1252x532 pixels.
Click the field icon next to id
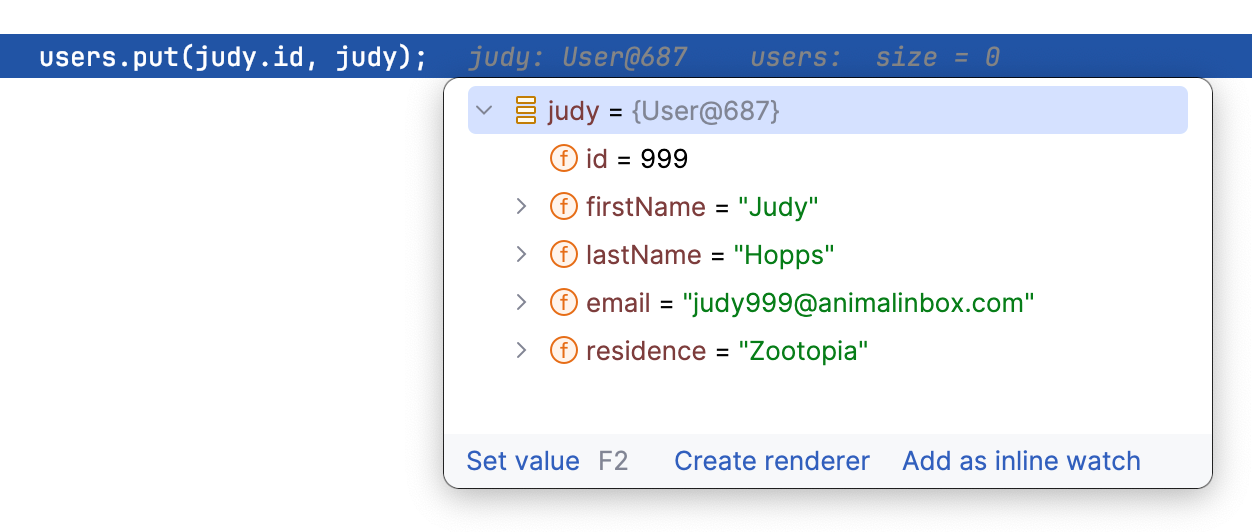[564, 159]
